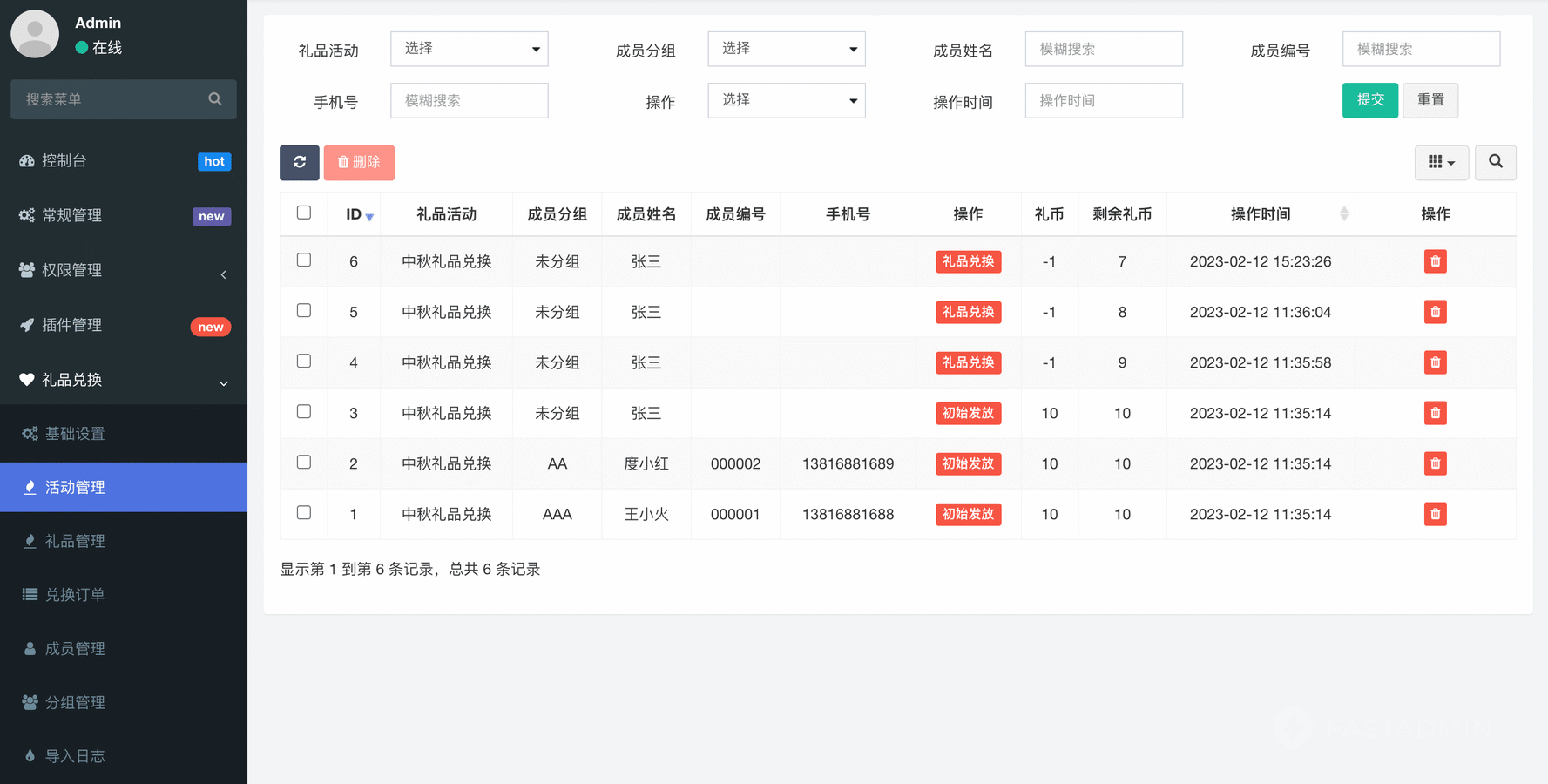Open the column display grid toggle

tap(1441, 163)
